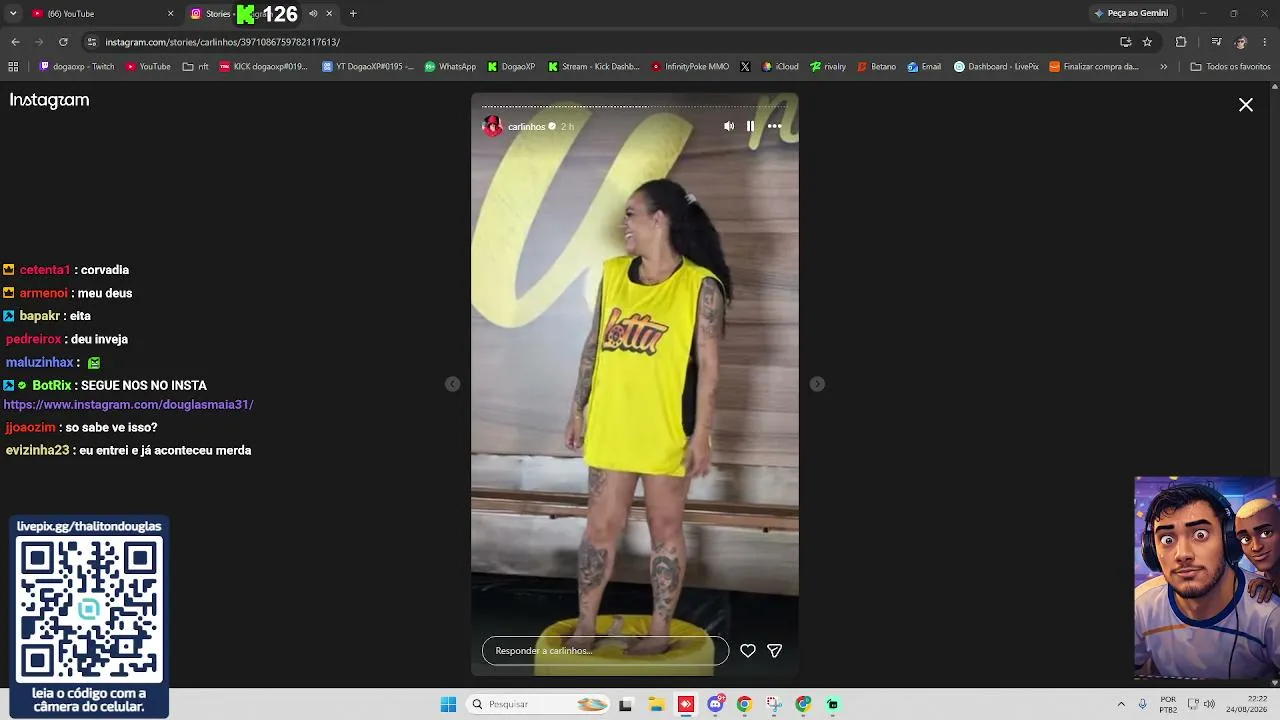Open the YouTube bookmark
The width and height of the screenshot is (1280, 720).
click(148, 67)
